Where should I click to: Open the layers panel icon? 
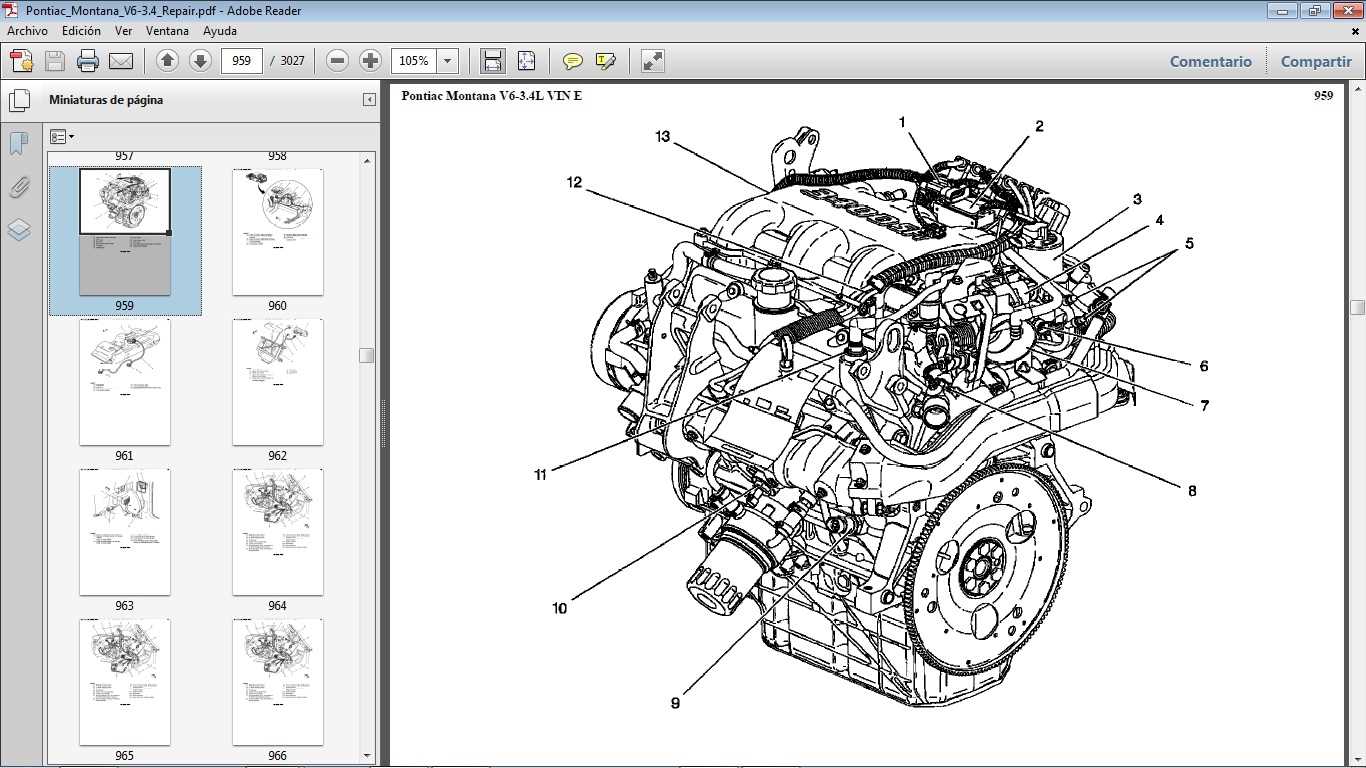[x=19, y=230]
